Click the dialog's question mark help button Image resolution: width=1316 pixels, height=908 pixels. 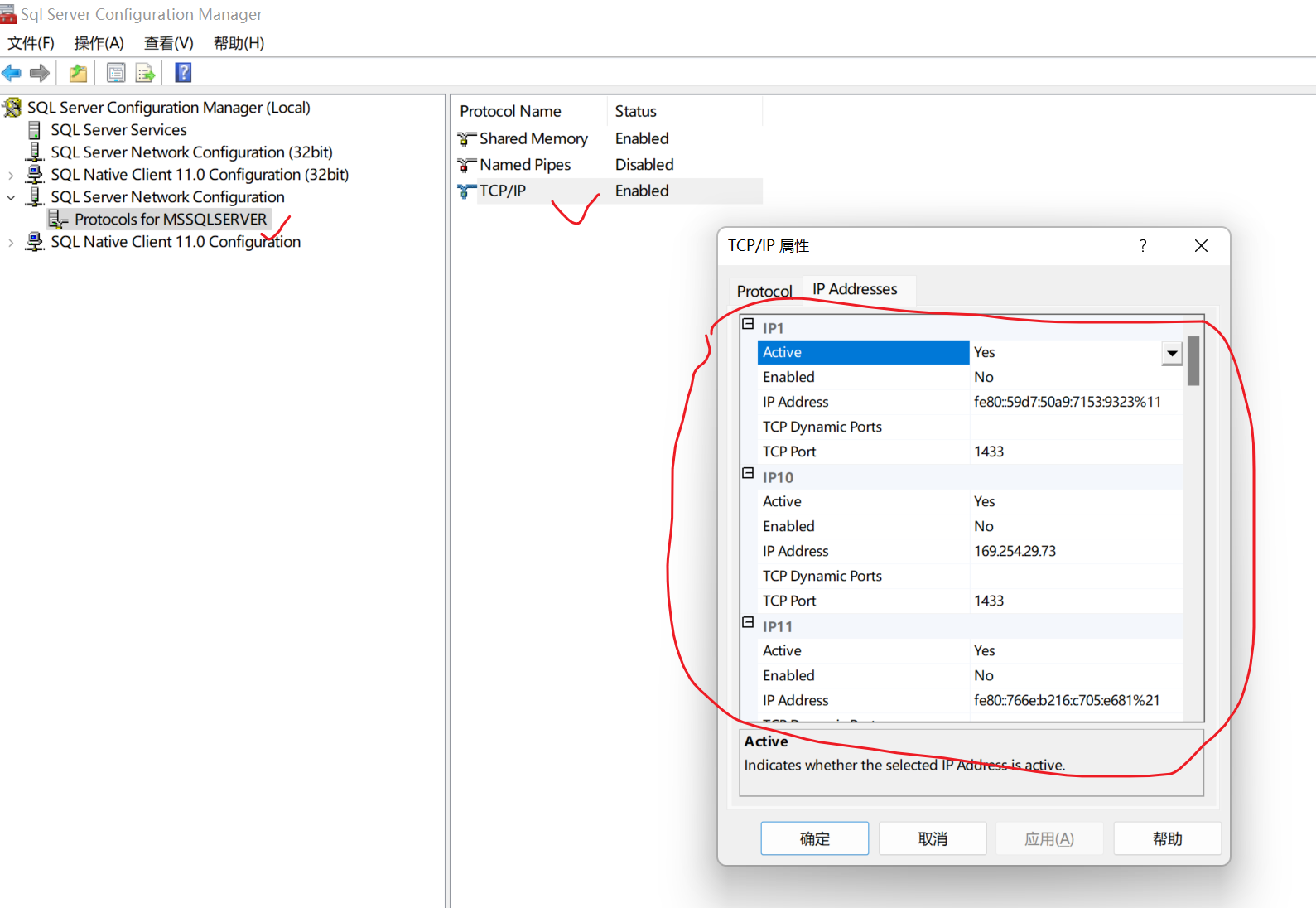click(1143, 246)
